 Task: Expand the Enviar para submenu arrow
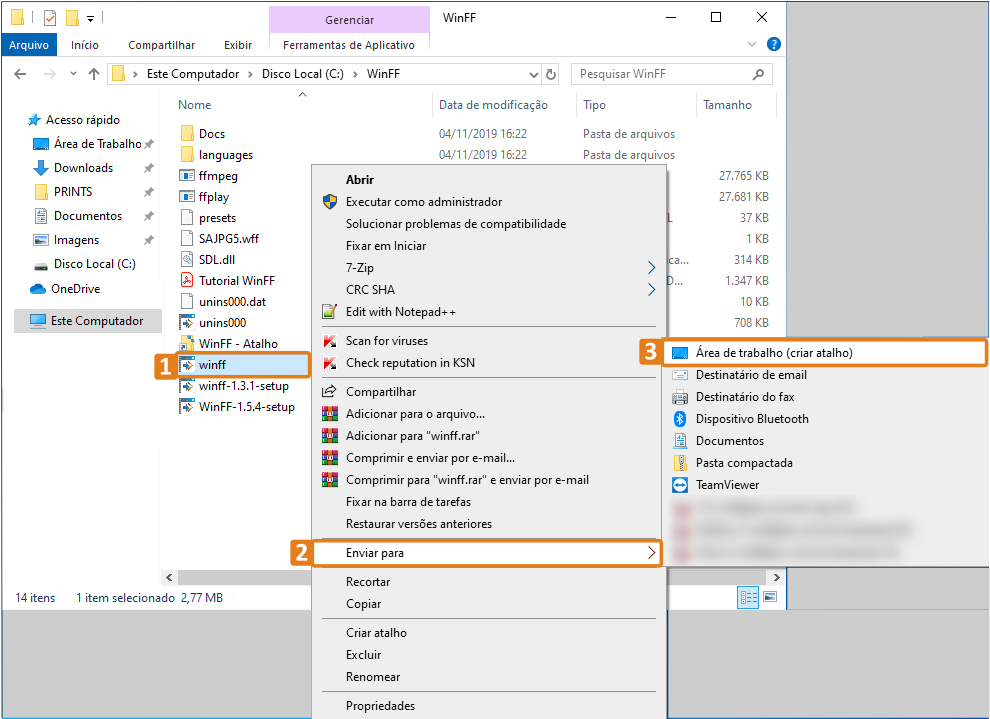click(652, 553)
